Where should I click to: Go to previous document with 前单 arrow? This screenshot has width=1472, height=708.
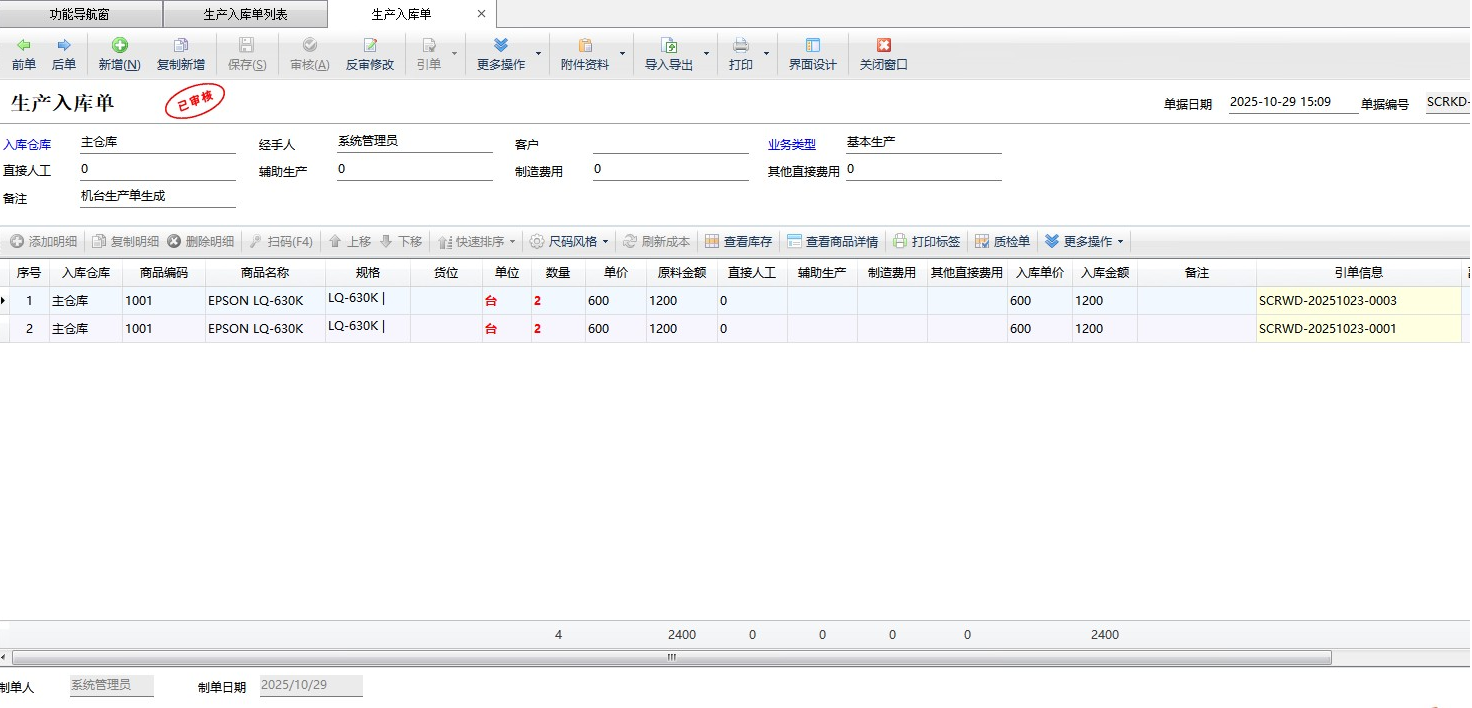pos(24,46)
